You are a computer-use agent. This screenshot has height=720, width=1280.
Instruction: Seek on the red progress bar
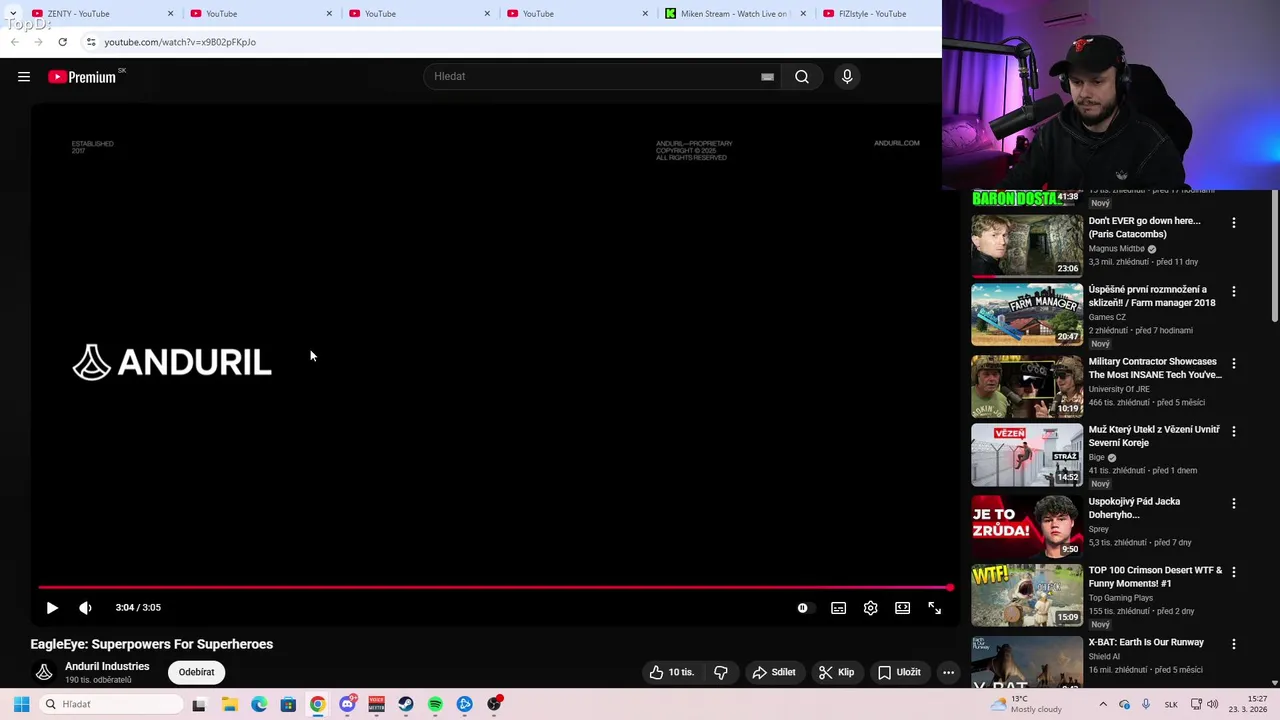tap(494, 587)
